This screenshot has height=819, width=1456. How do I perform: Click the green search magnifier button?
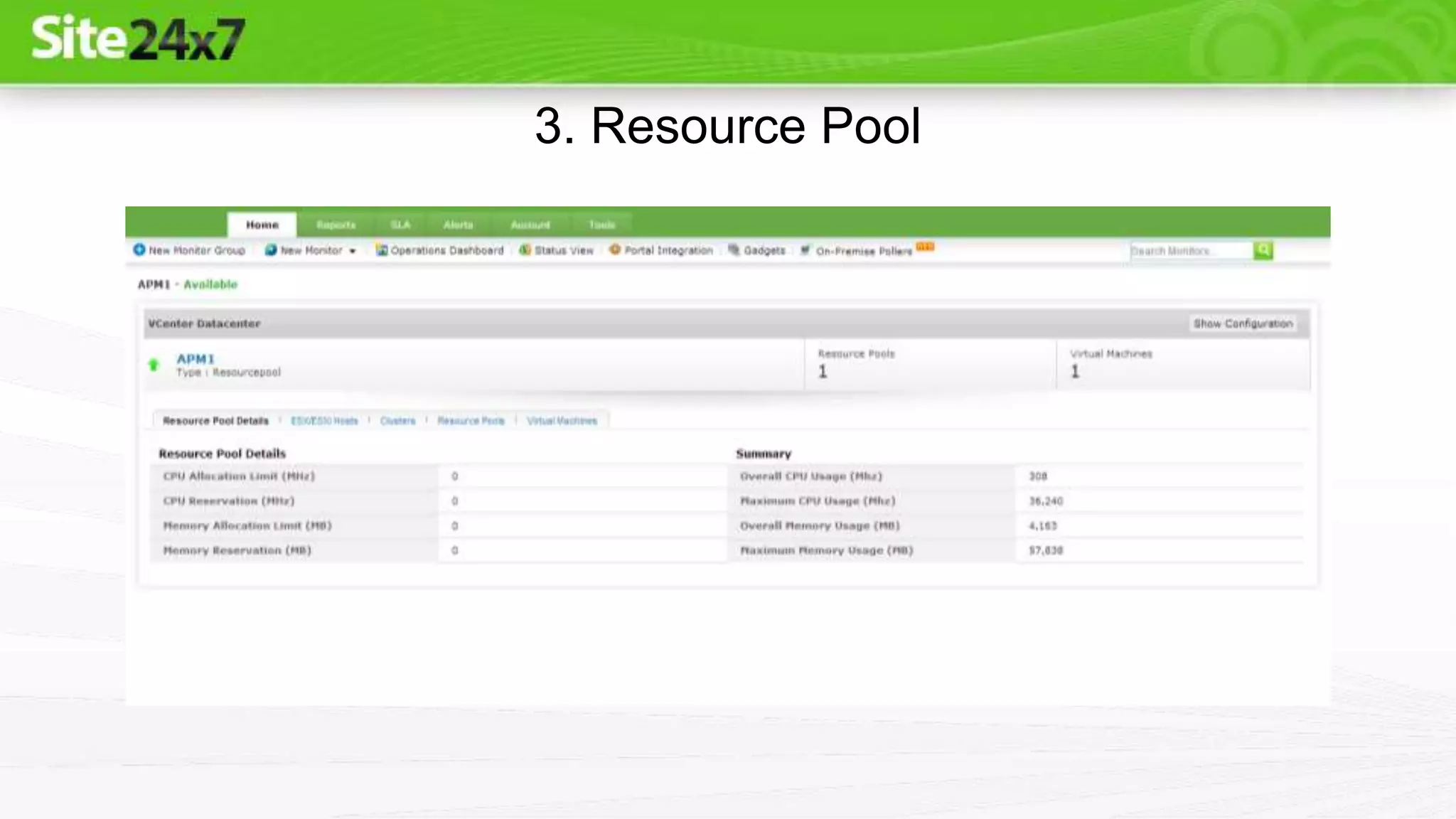(1263, 250)
